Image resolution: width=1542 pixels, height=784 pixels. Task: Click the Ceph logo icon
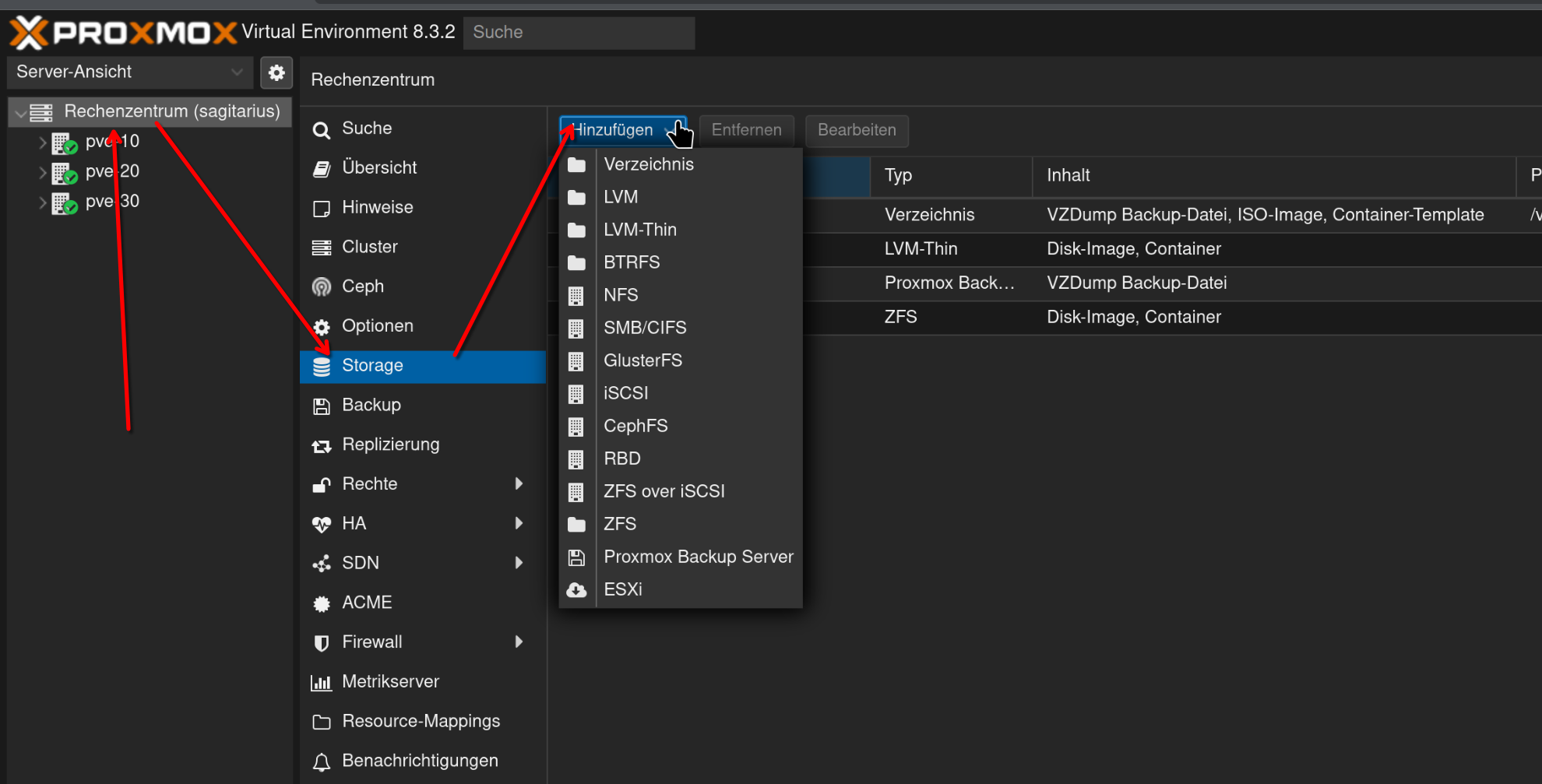point(322,287)
